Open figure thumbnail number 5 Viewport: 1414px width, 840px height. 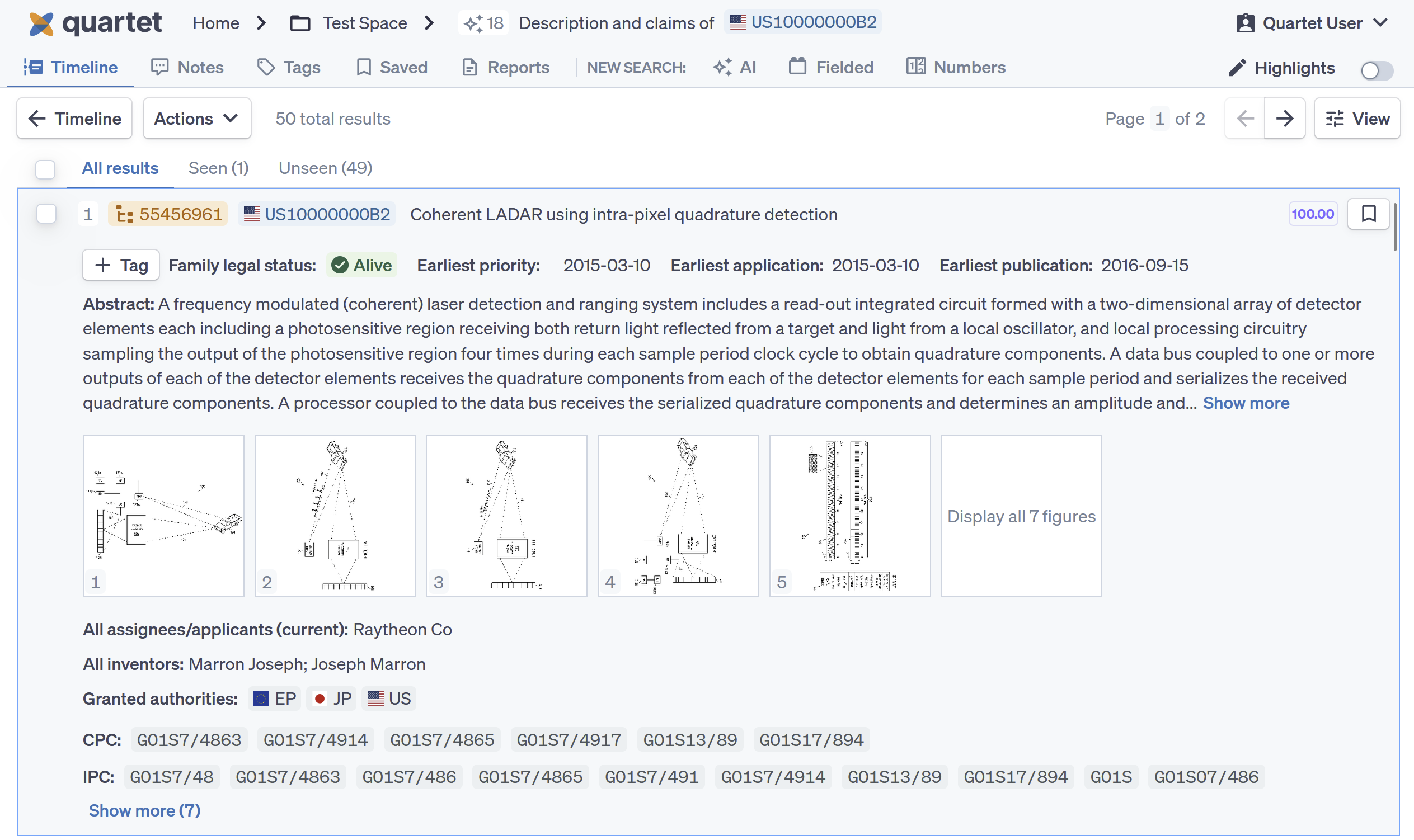pyautogui.click(x=849, y=516)
